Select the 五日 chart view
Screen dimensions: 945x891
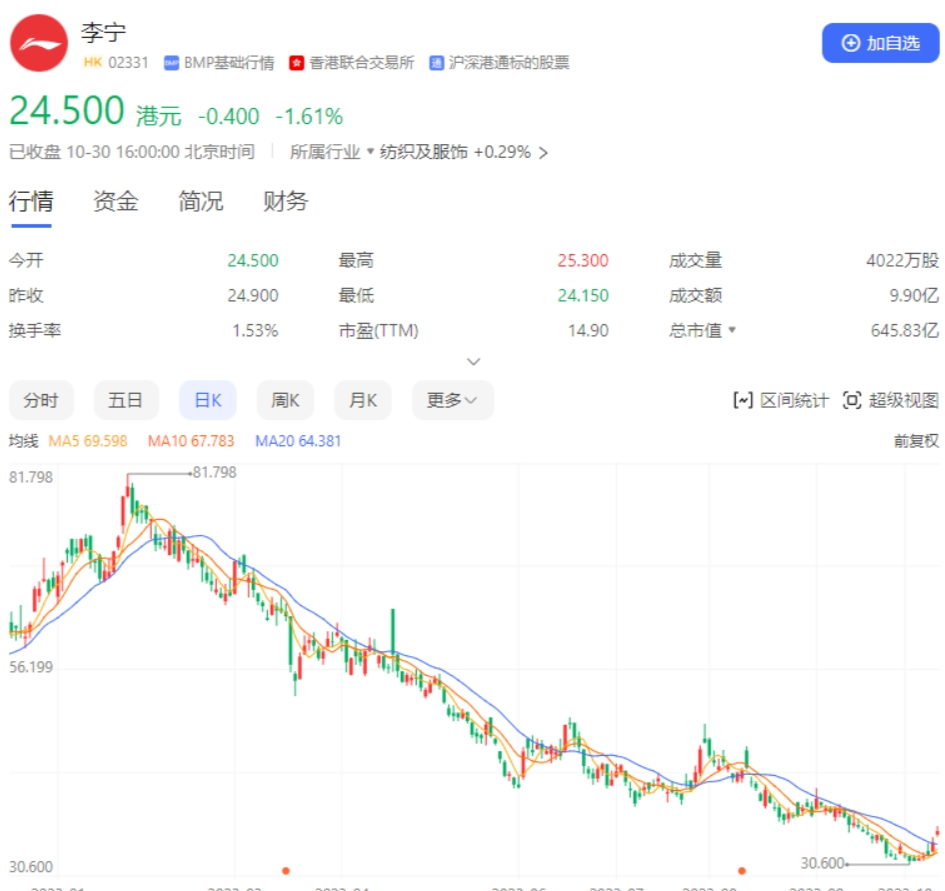click(126, 400)
